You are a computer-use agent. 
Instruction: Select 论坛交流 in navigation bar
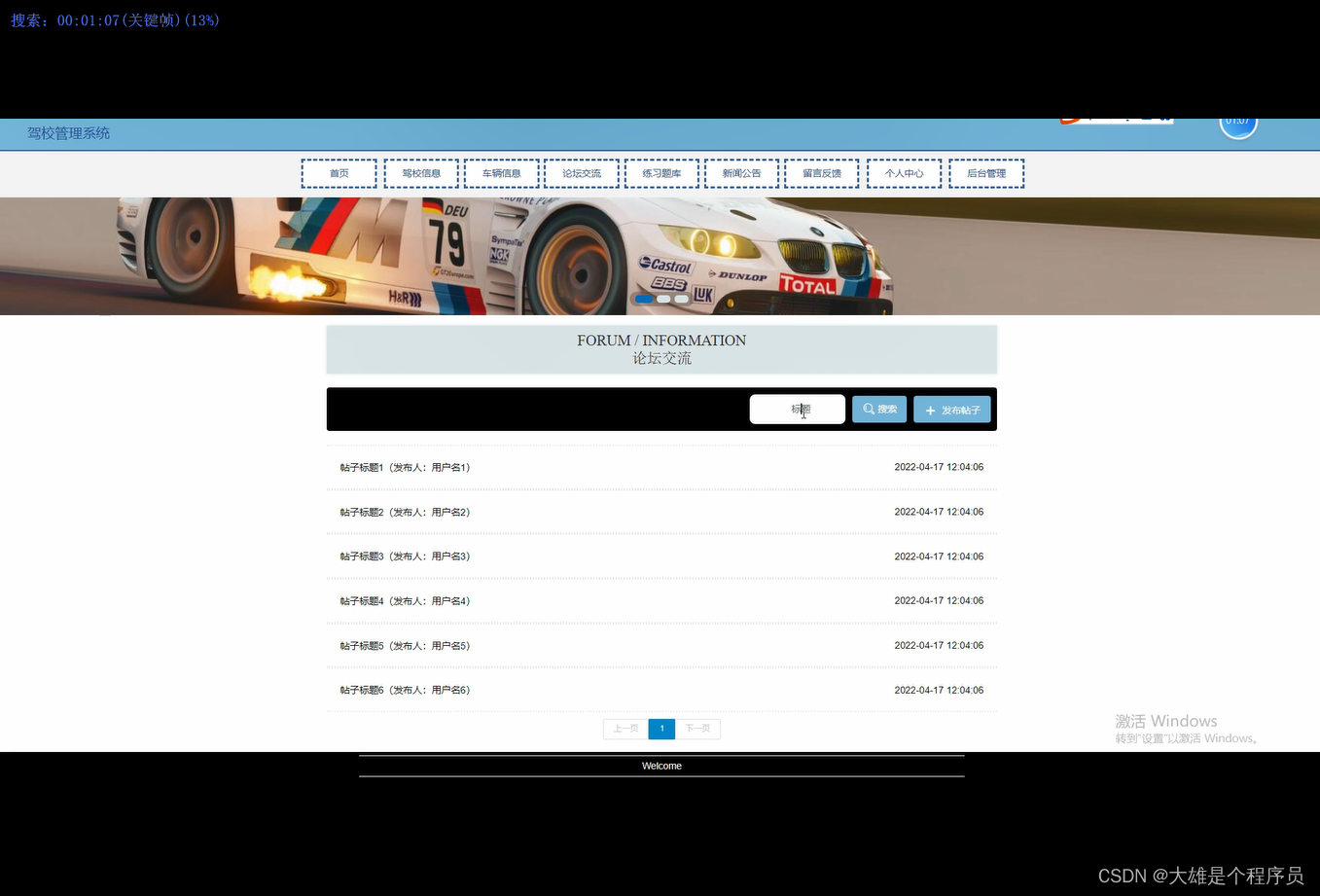point(582,173)
